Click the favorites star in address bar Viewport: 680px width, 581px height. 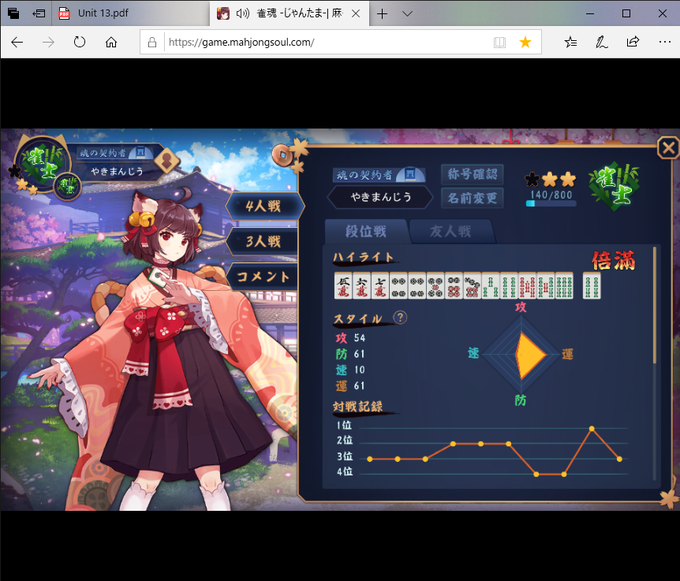(525, 42)
